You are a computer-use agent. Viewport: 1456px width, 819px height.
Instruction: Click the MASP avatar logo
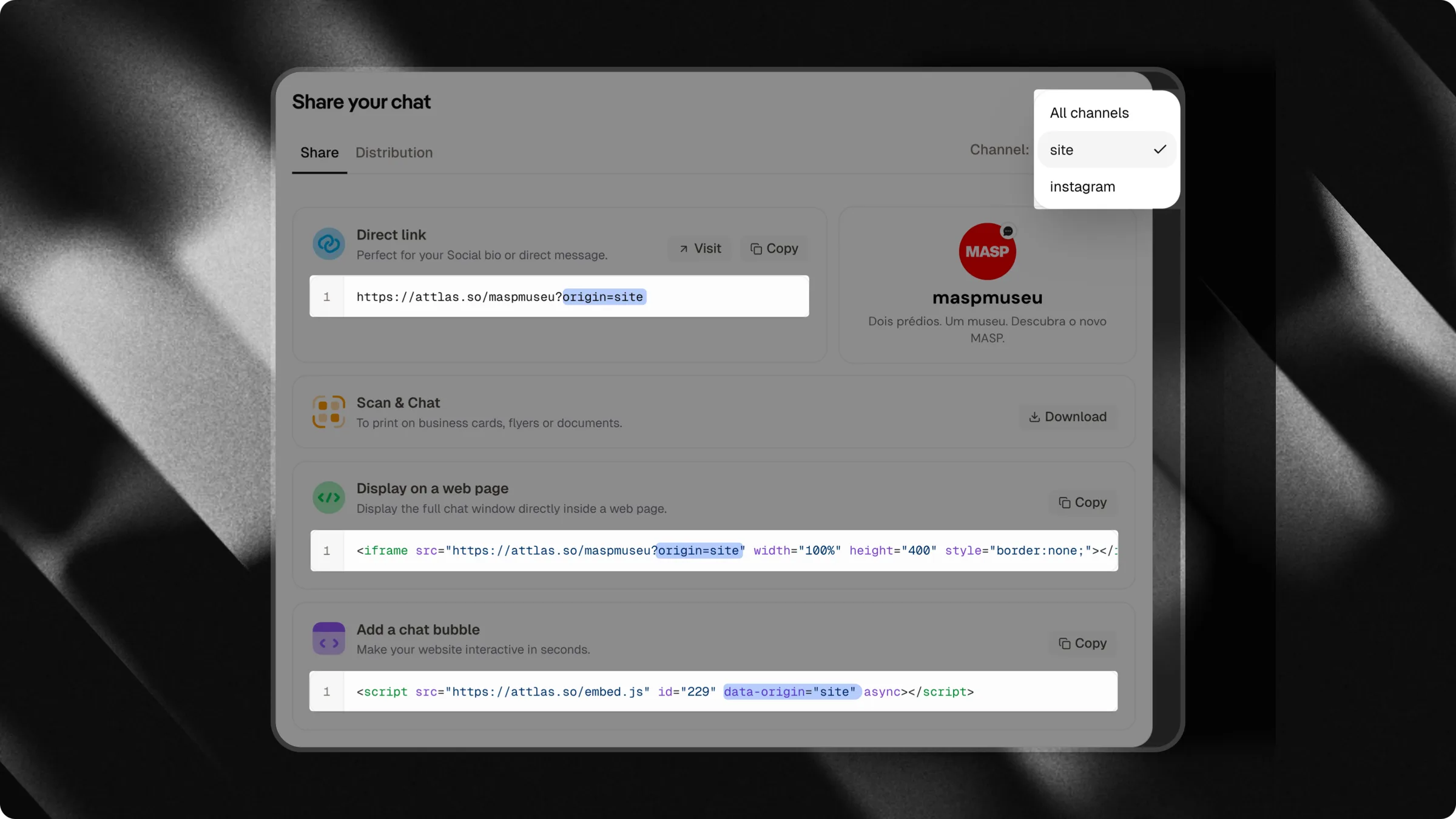[987, 252]
